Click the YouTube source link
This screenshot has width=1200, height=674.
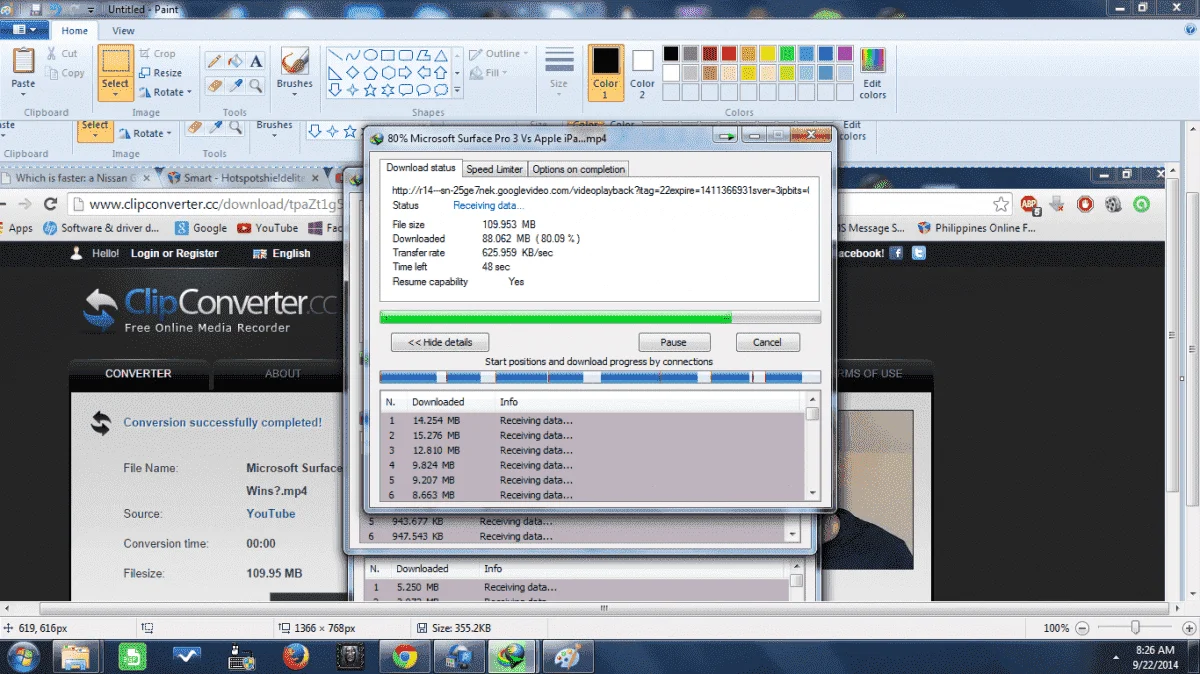click(271, 514)
